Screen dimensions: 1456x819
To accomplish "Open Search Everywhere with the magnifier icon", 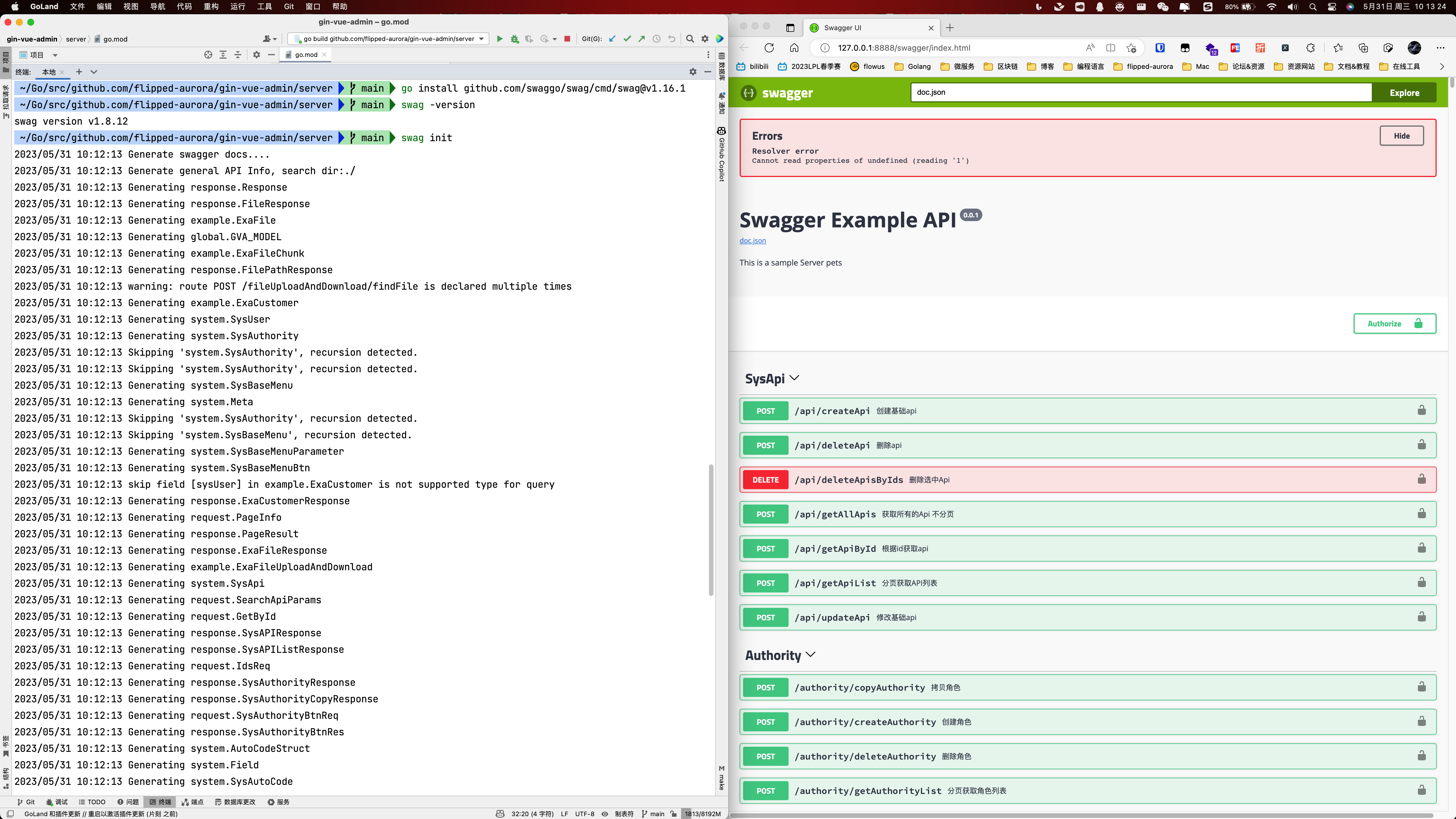I will 690,38.
